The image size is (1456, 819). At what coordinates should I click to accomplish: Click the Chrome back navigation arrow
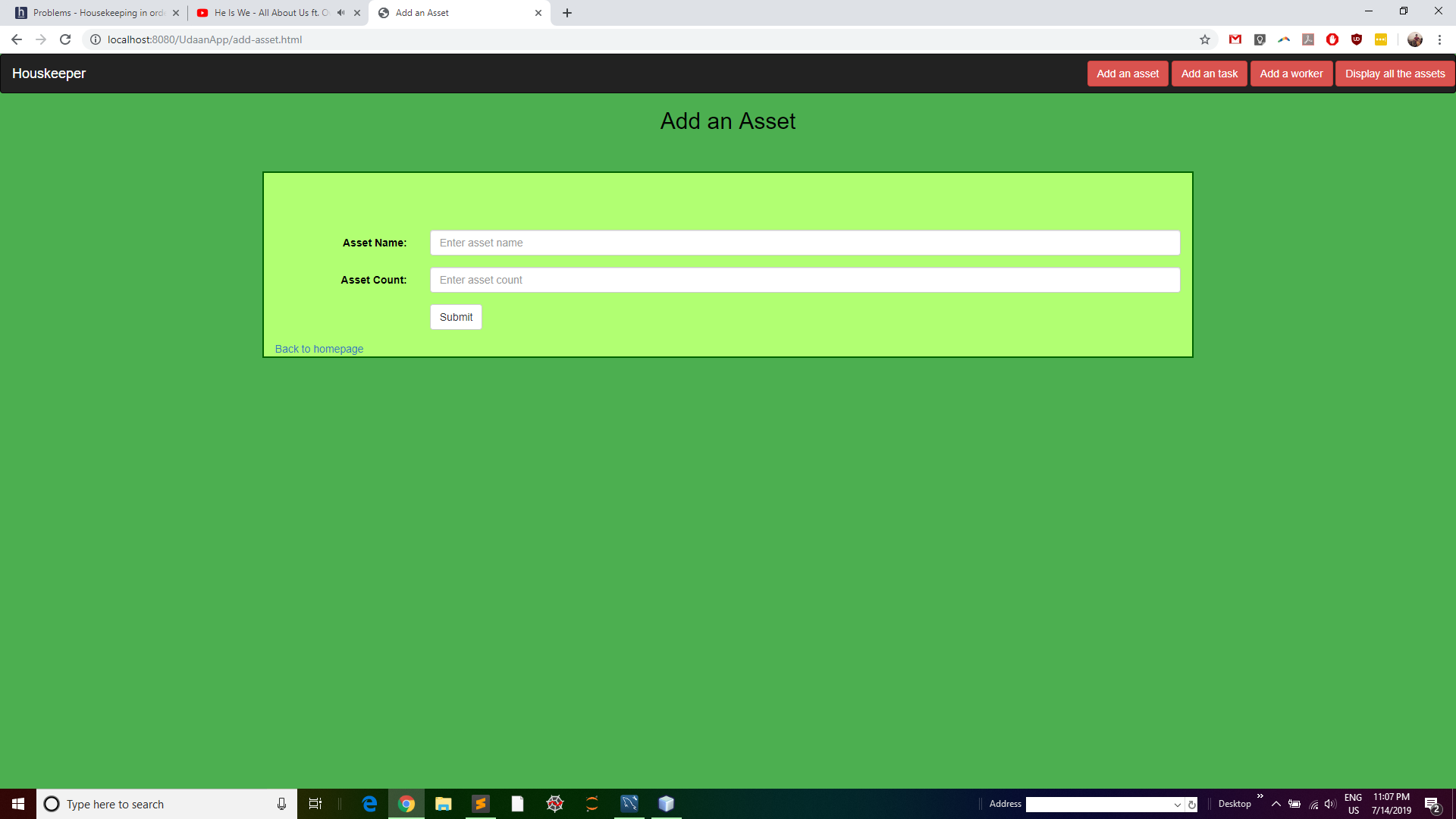point(17,39)
